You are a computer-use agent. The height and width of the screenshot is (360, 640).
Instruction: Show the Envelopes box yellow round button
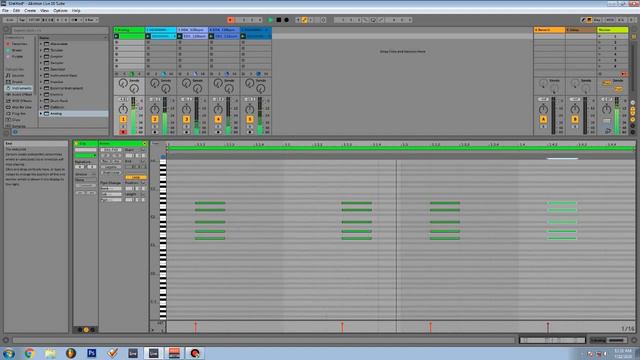coord(86,330)
